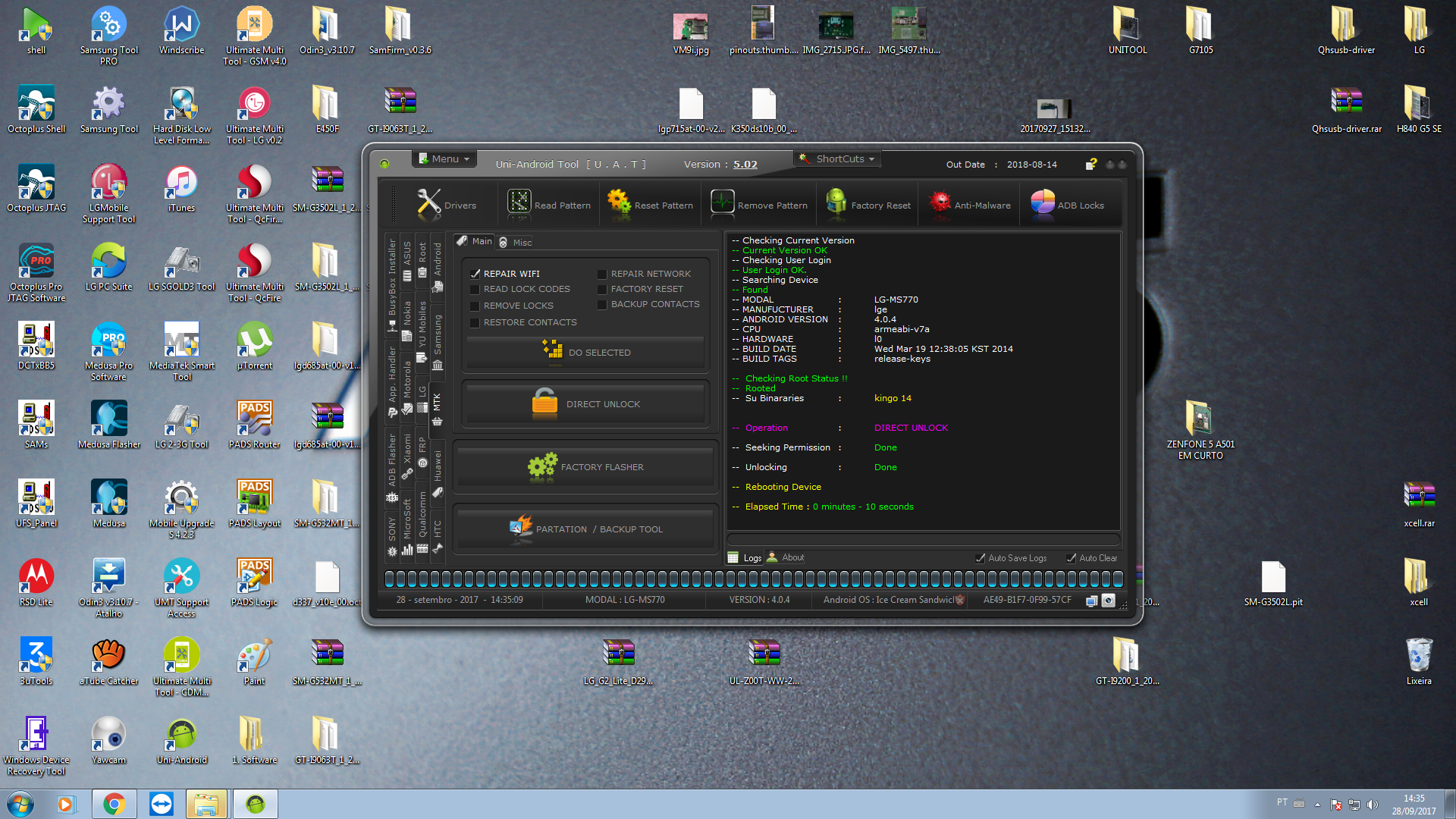This screenshot has width=1456, height=819.
Task: Open Google Chrome from the taskbar
Action: [x=115, y=804]
